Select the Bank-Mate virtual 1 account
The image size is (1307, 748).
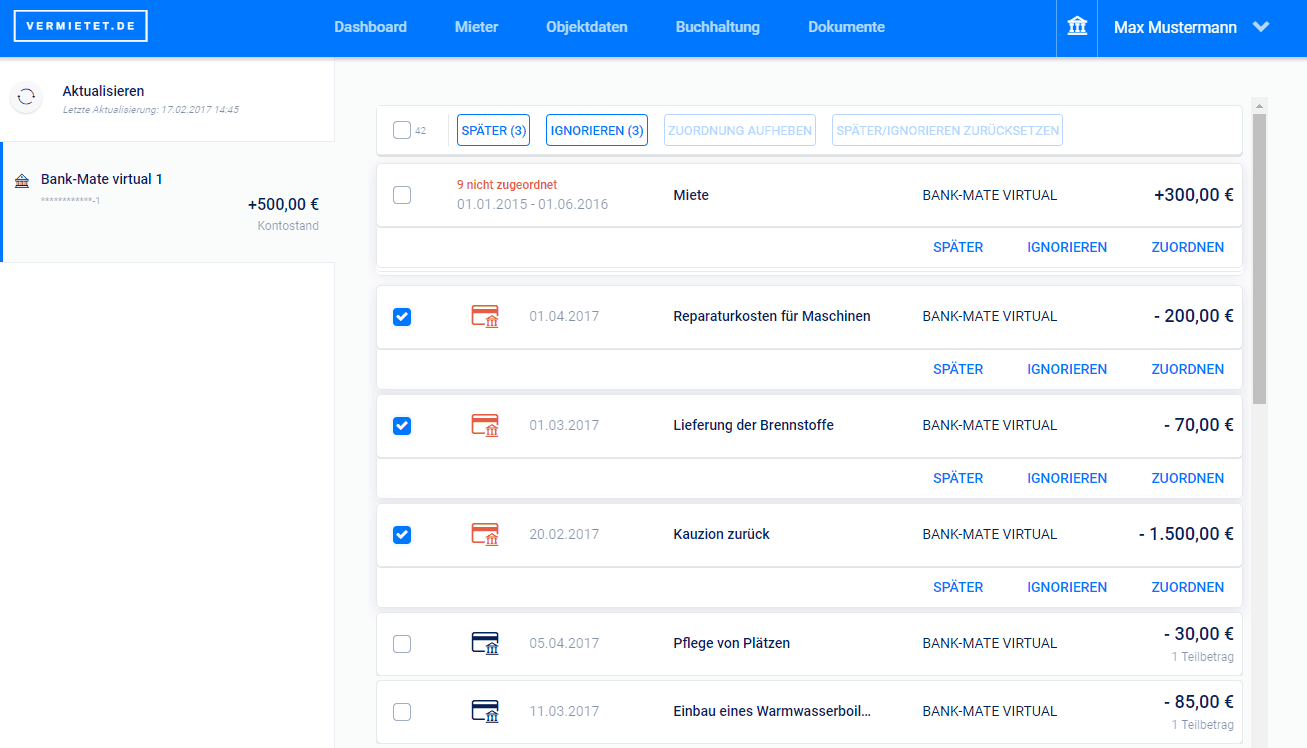168,202
